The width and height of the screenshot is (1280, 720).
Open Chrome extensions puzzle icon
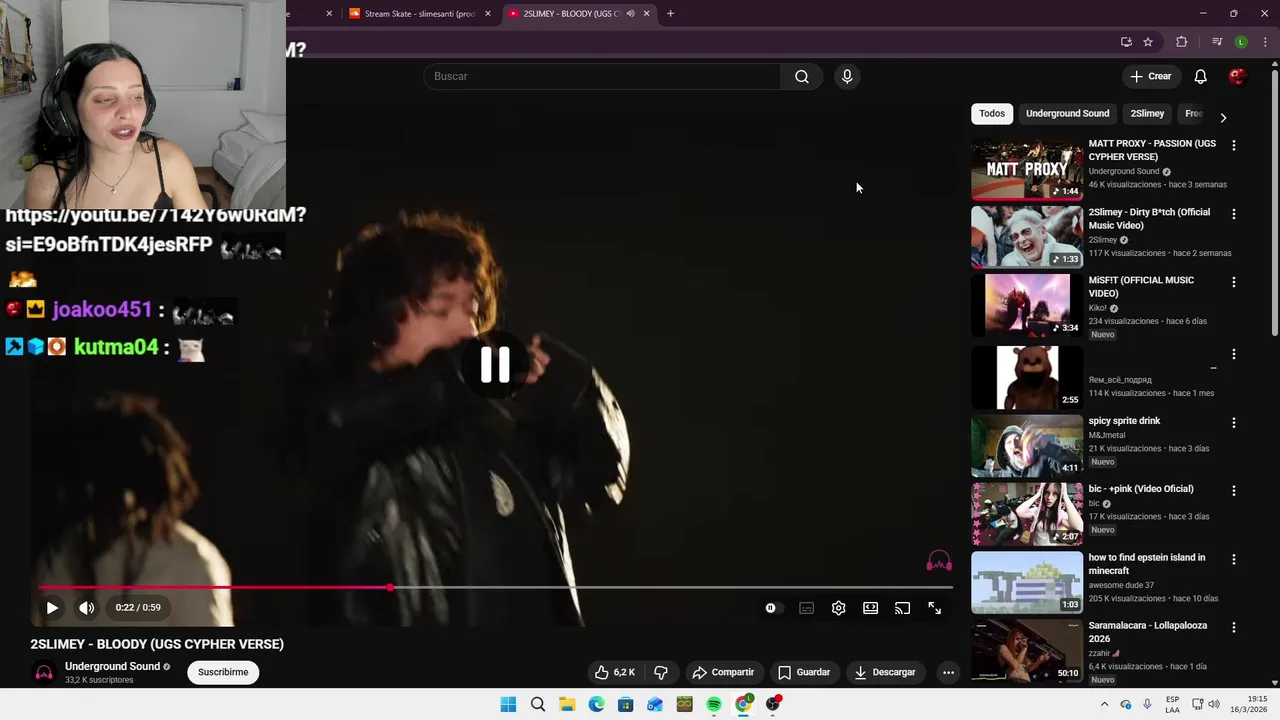point(1181,42)
